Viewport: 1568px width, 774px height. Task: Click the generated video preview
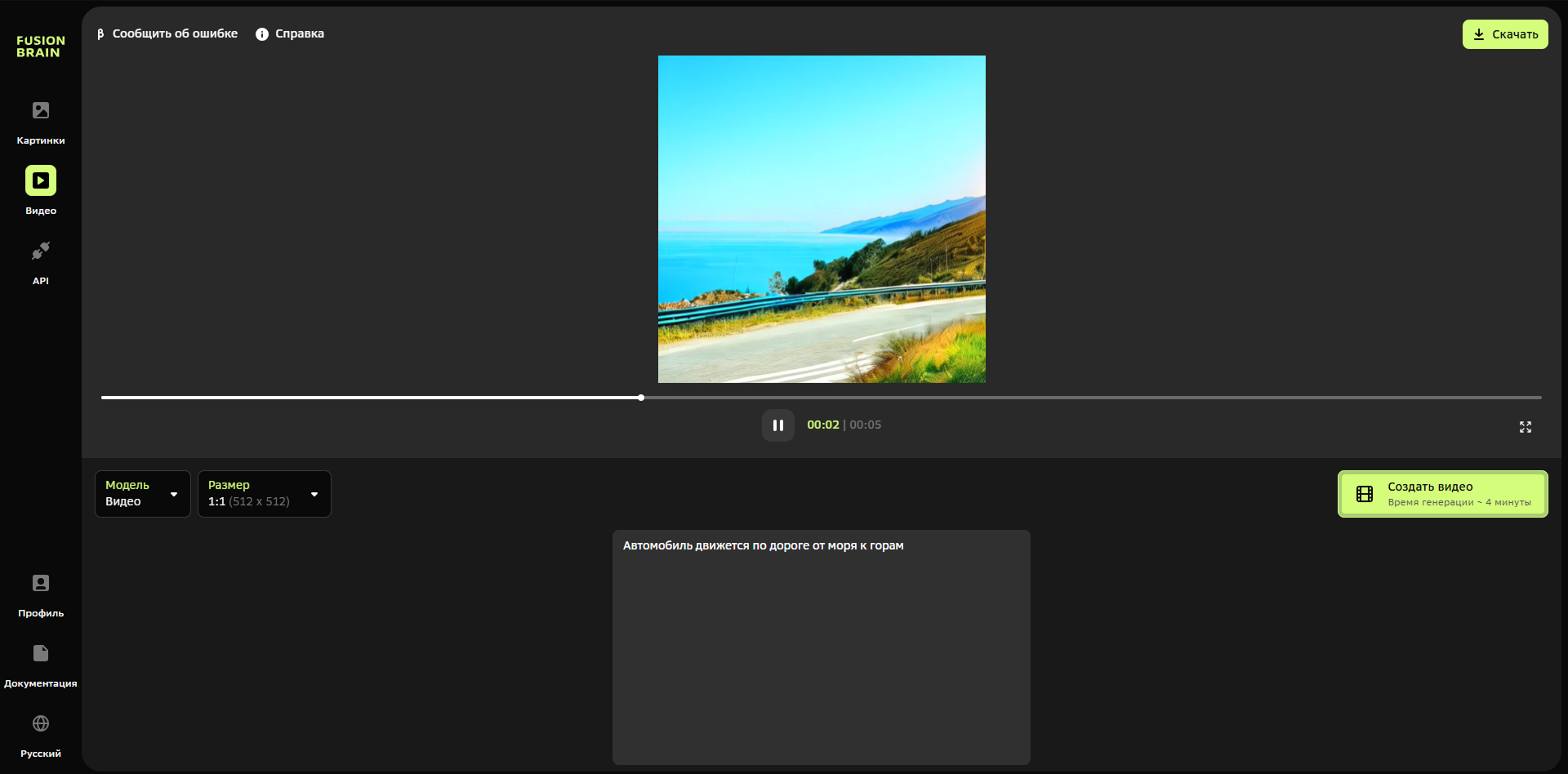822,219
